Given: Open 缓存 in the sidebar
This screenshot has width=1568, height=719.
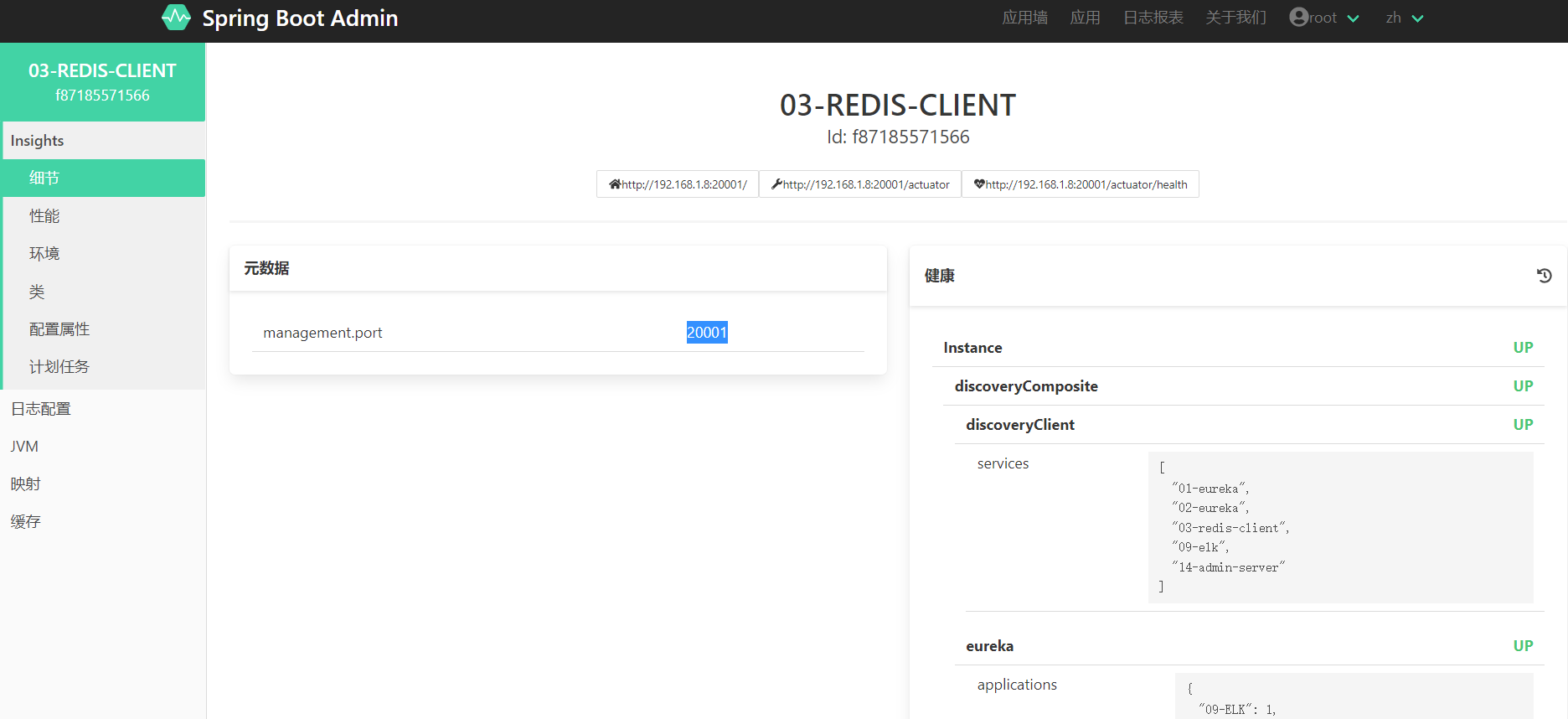Looking at the screenshot, I should tap(102, 522).
